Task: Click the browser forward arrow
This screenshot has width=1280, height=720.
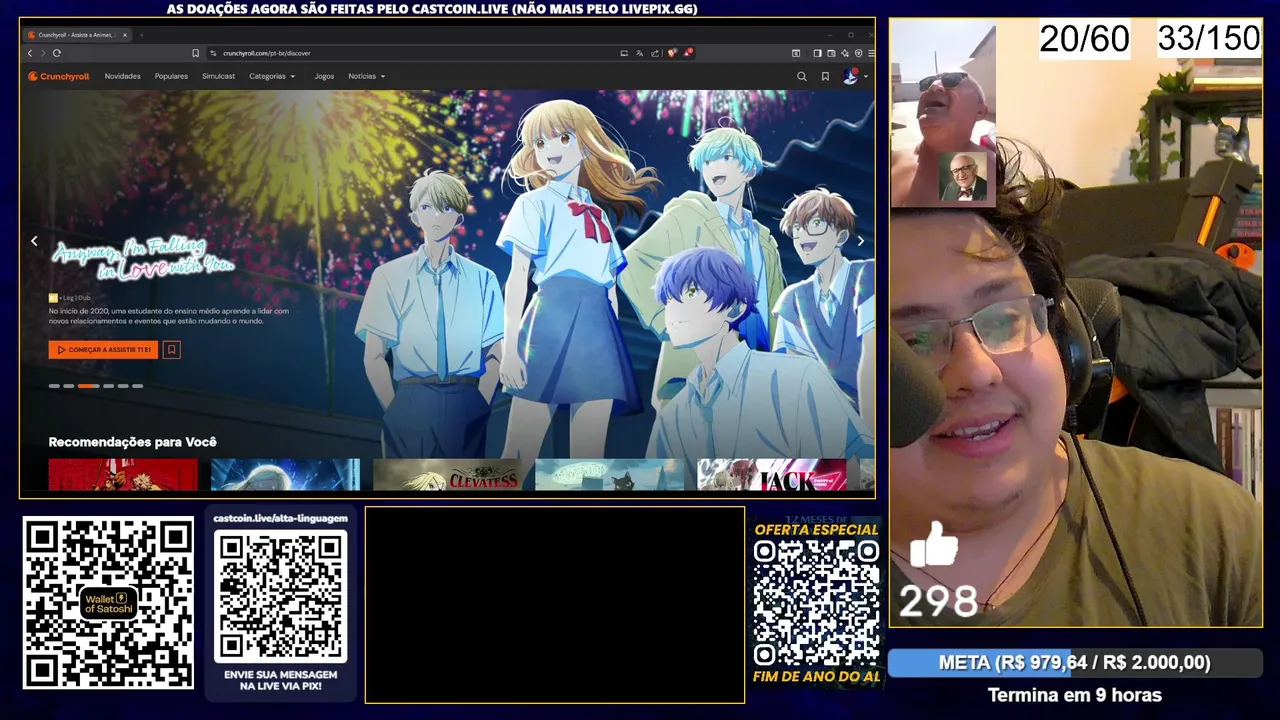Action: coord(42,53)
